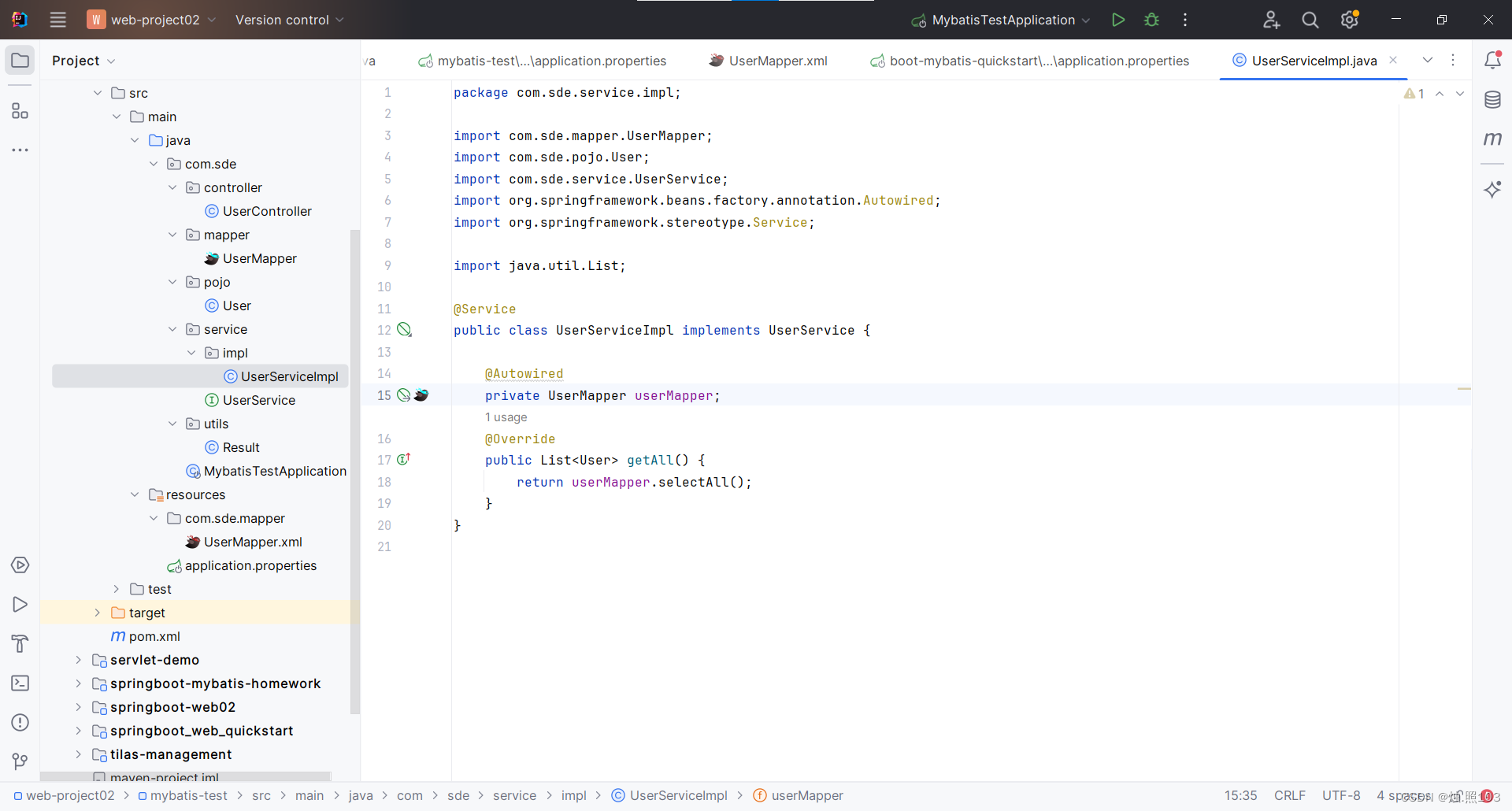
Task: Switch to mybatis-test application.properties tab
Action: point(542,61)
